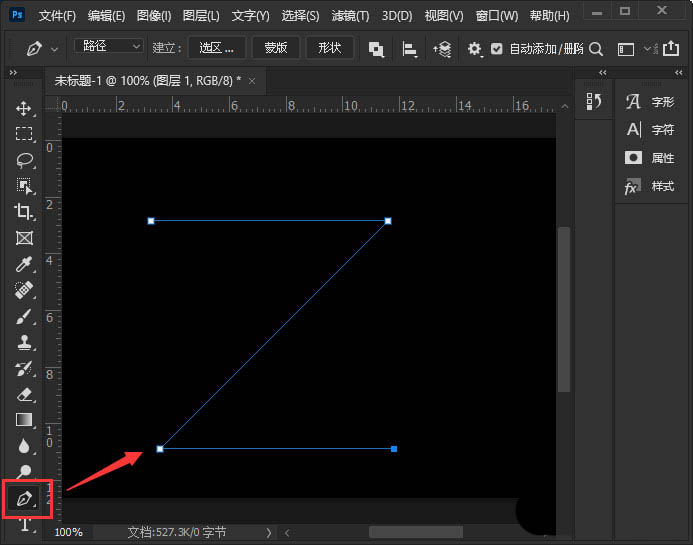Click the top-left path anchor point
Image resolution: width=693 pixels, height=545 pixels.
[x=151, y=221]
